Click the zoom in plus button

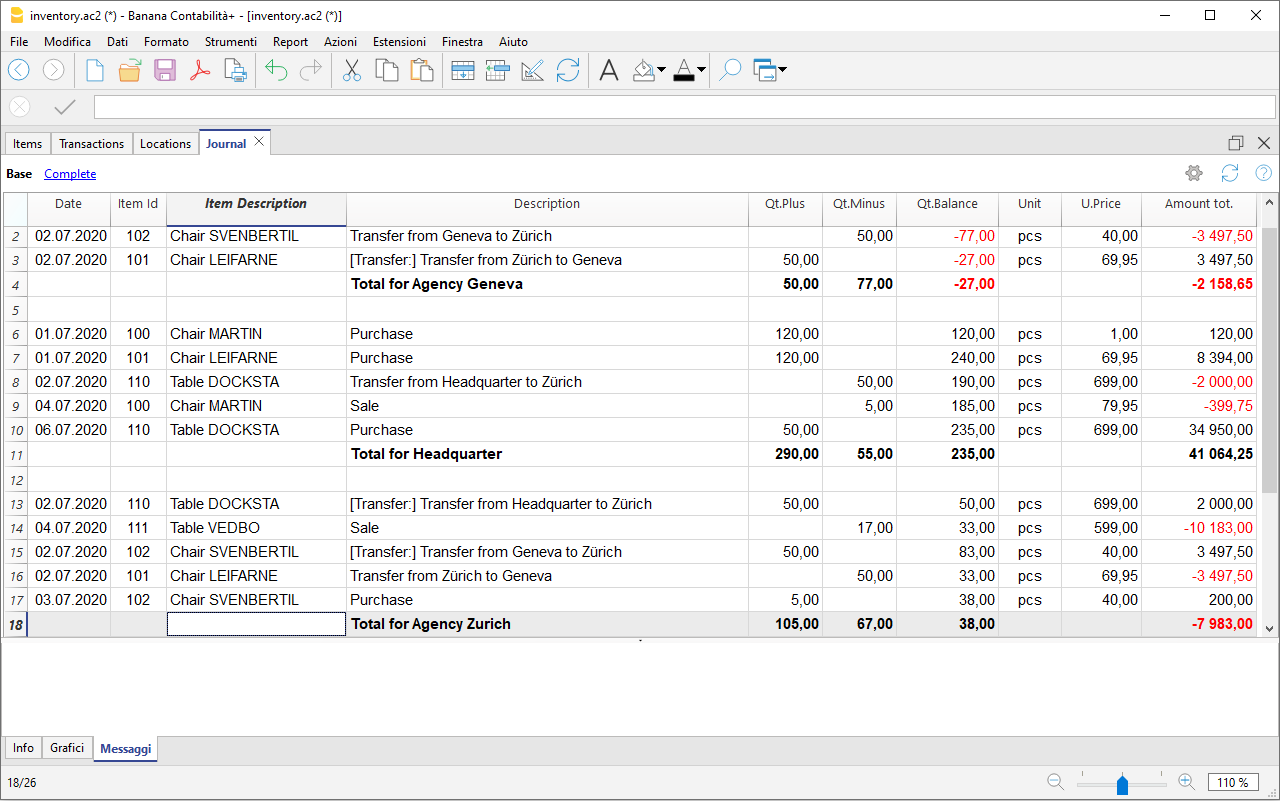click(x=1186, y=782)
